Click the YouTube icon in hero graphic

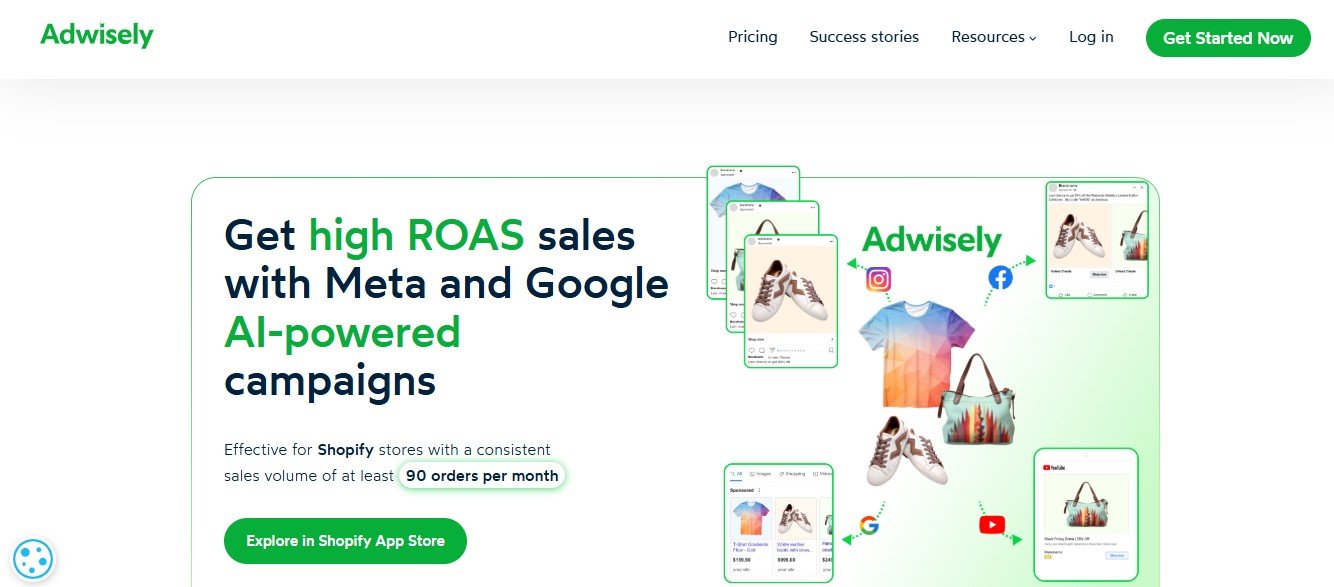991,525
